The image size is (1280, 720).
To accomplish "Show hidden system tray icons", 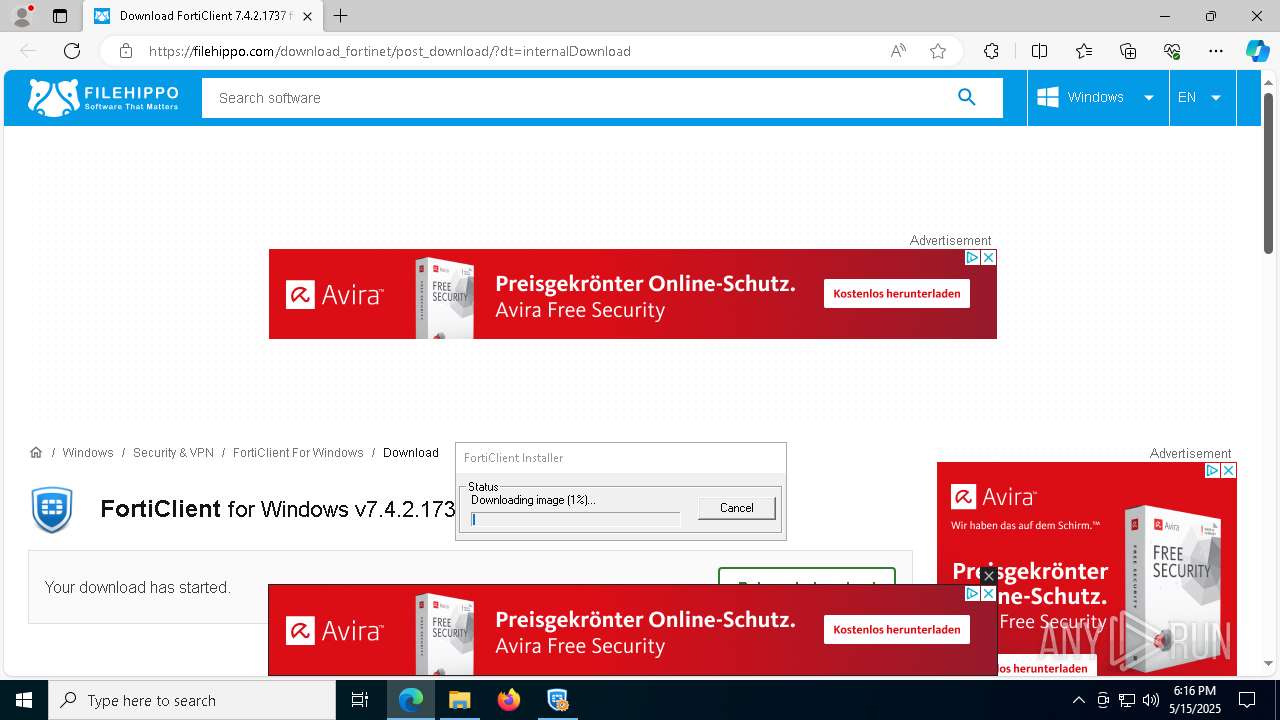I will 1078,700.
